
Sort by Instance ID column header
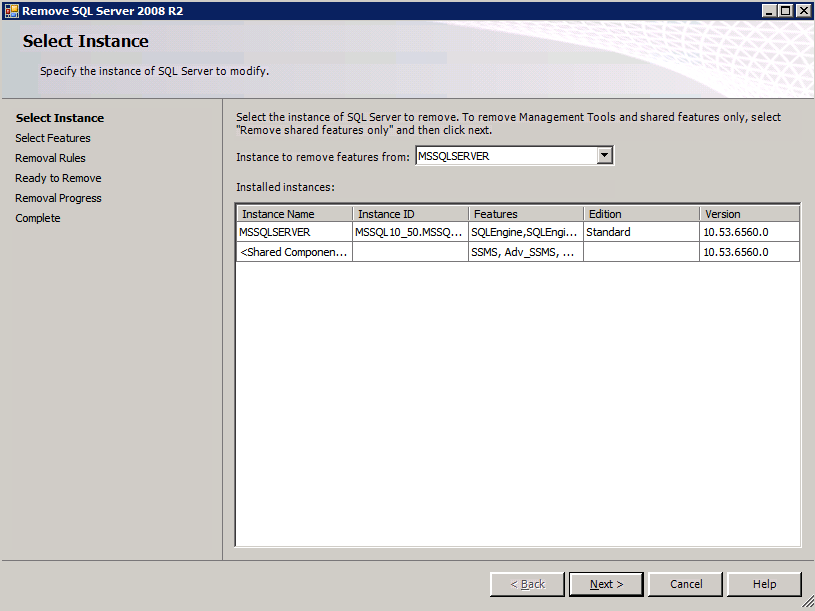411,214
